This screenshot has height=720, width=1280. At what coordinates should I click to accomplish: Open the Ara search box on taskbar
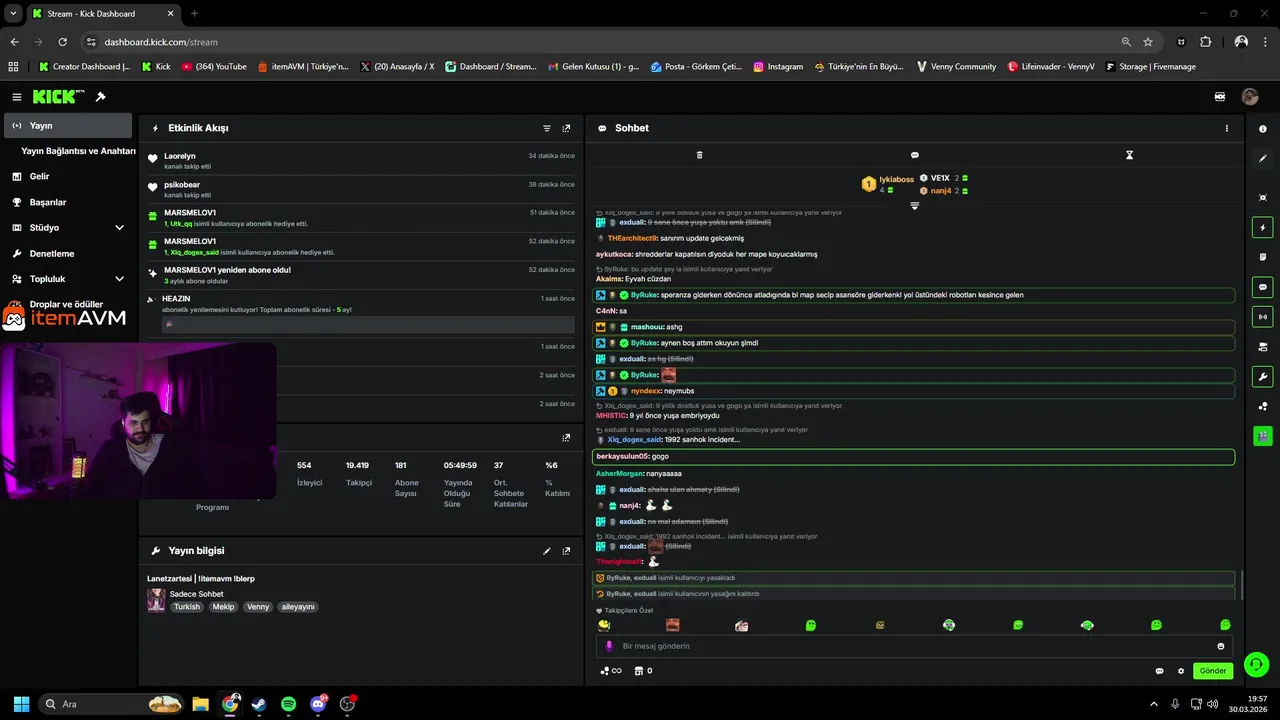[113, 704]
